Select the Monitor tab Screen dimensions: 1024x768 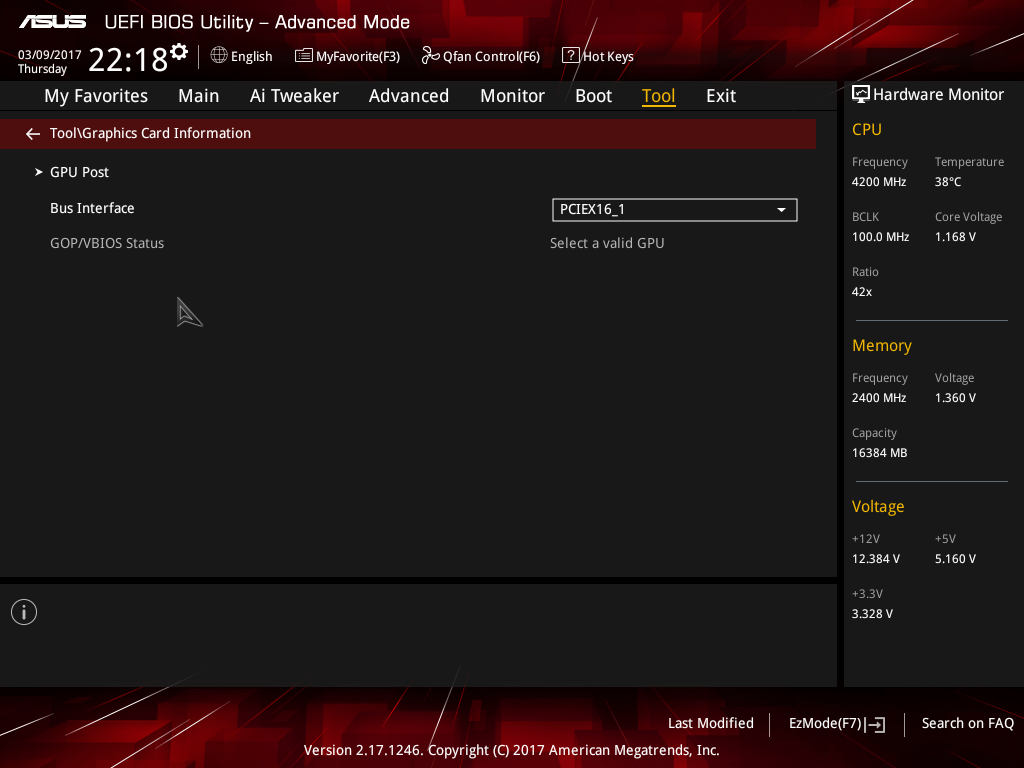[512, 96]
